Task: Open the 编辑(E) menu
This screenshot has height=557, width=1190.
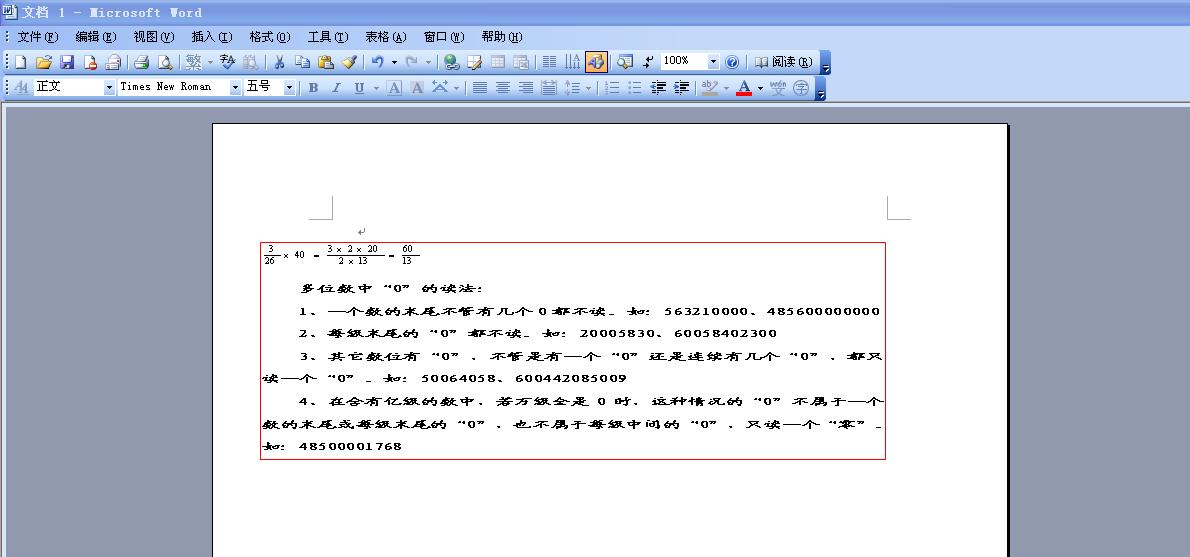Action: click(96, 36)
